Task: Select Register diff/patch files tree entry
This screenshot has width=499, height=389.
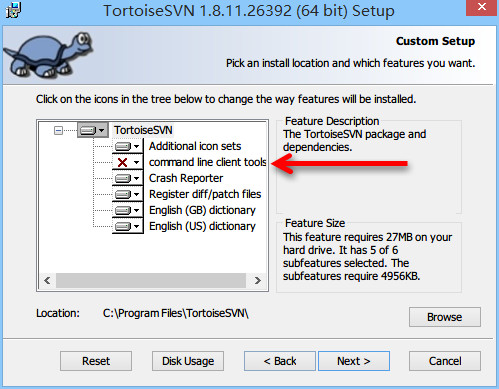Action: coord(205,194)
